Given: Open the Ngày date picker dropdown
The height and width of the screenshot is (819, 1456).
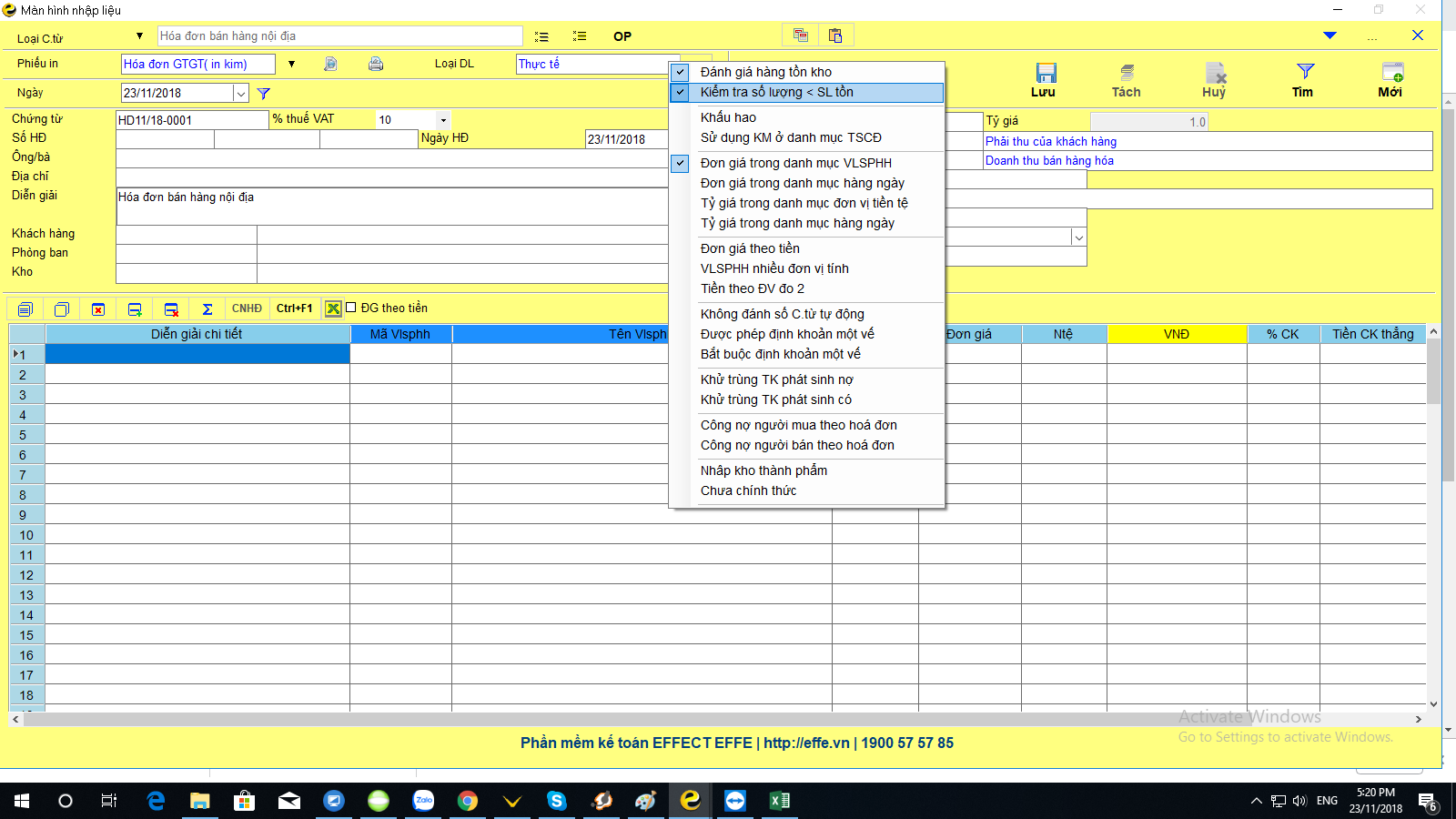Looking at the screenshot, I should click(241, 93).
